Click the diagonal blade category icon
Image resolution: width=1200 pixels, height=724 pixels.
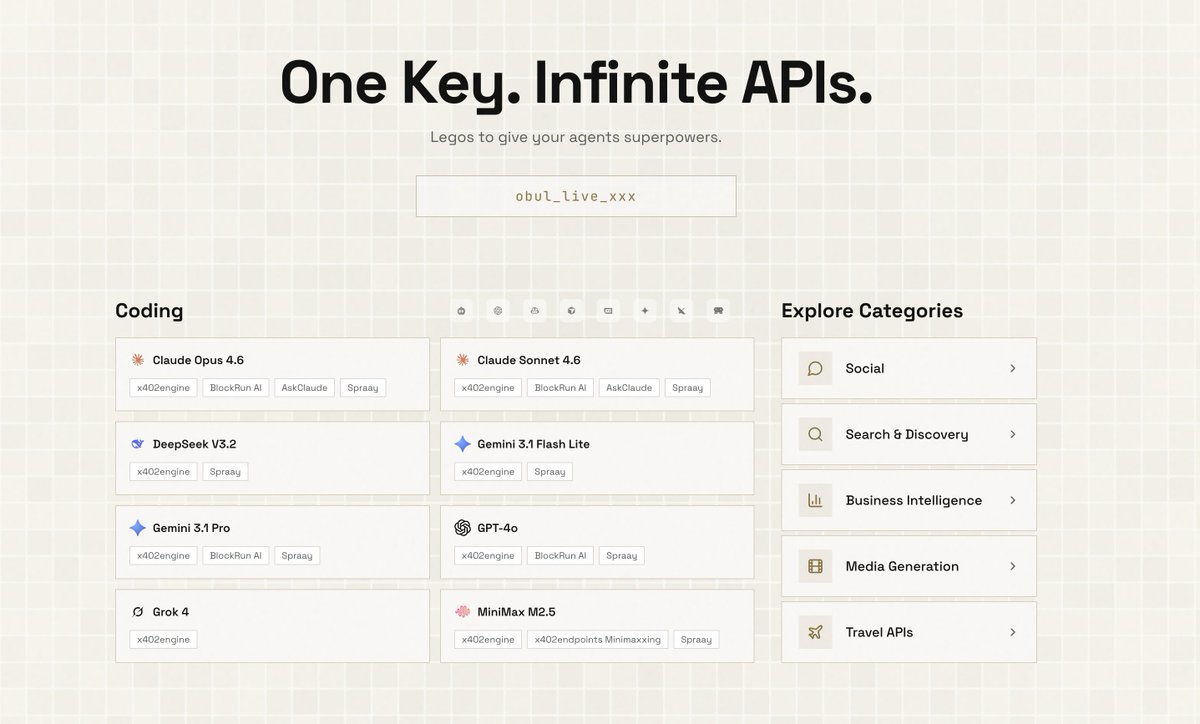(x=681, y=311)
